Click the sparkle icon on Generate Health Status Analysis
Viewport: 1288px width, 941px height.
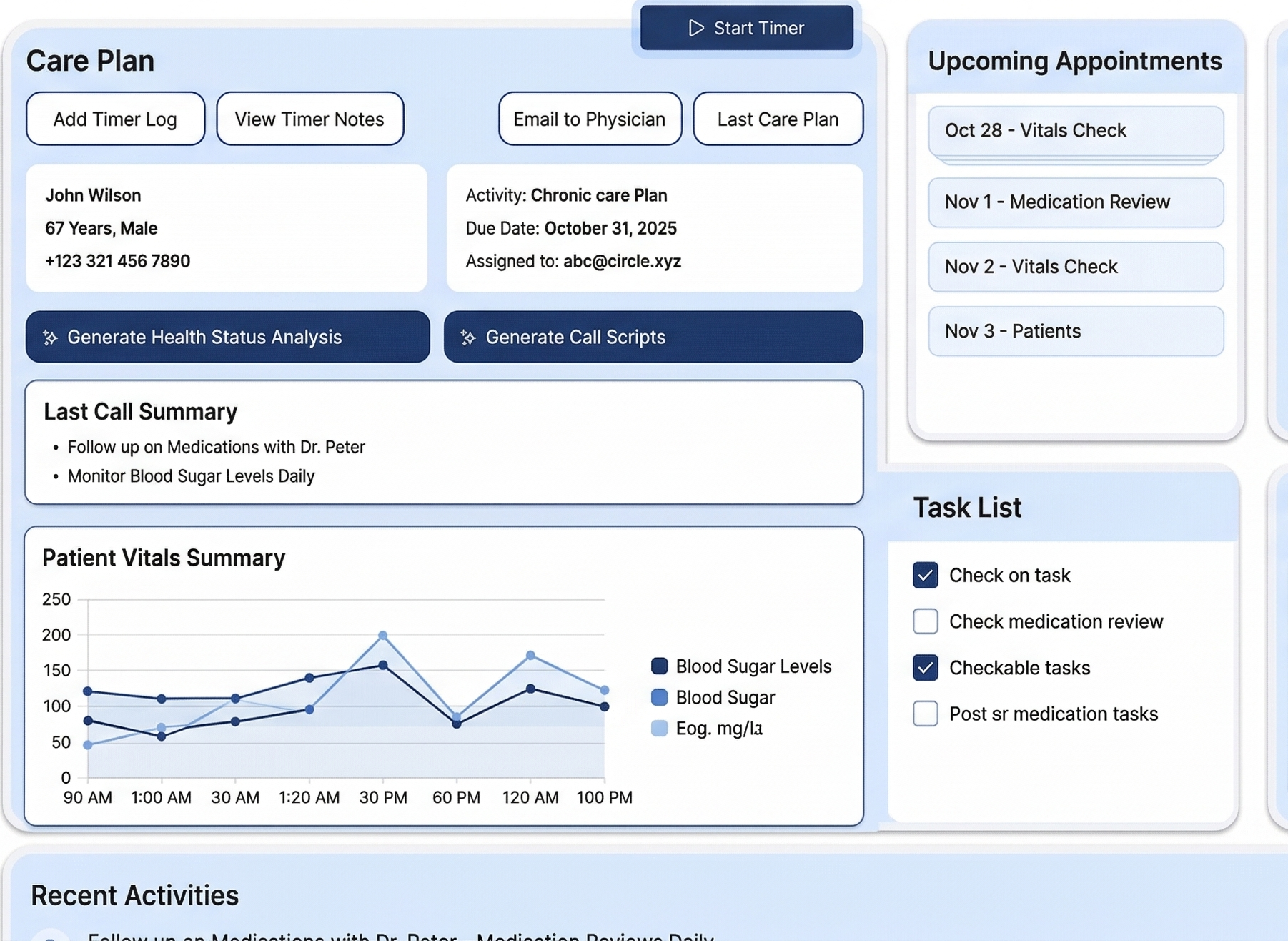49,337
